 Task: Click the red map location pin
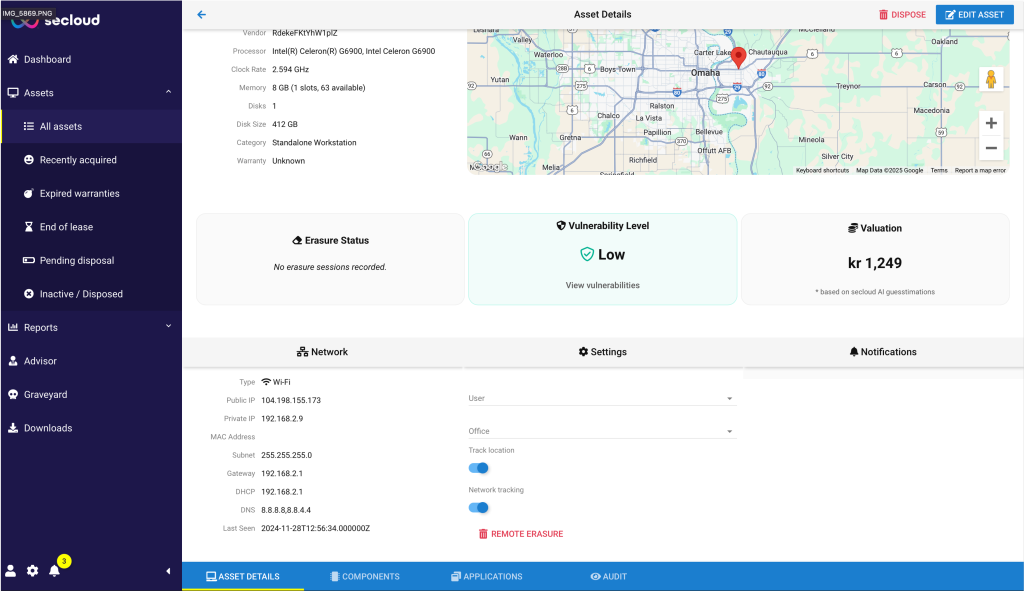pyautogui.click(x=738, y=57)
